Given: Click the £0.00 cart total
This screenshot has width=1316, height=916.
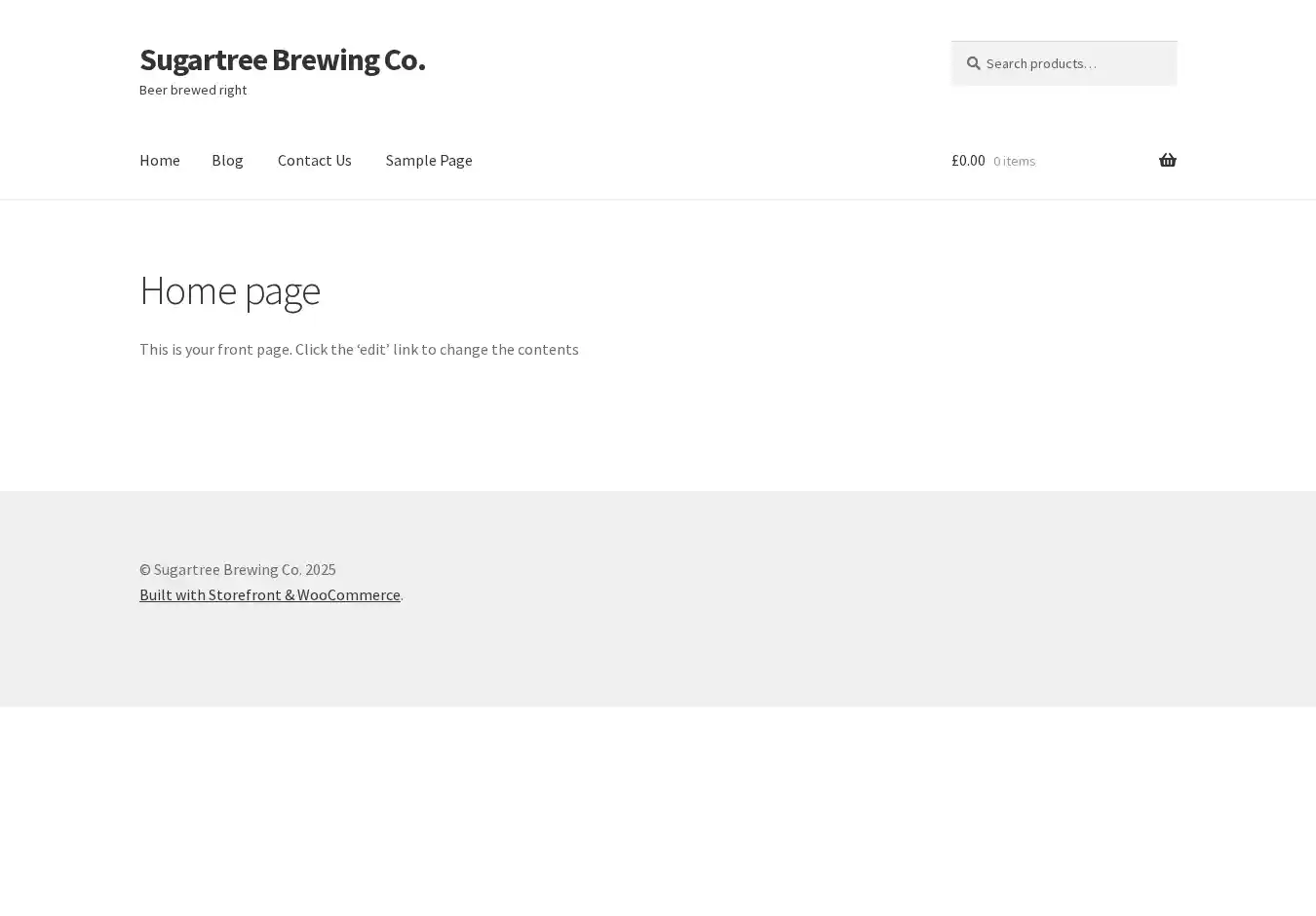Looking at the screenshot, I should tap(968, 161).
